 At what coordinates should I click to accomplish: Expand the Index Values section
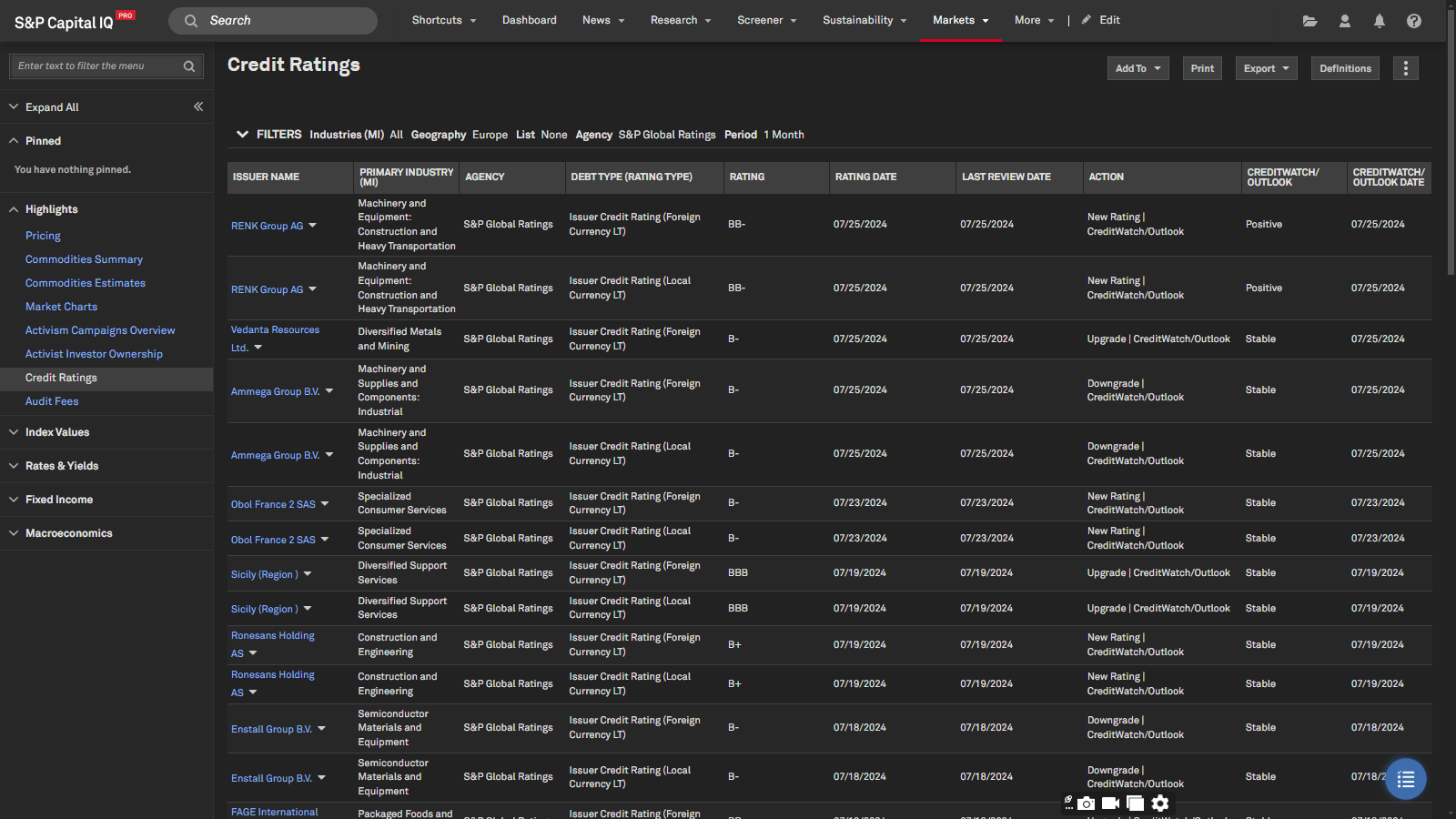coord(57,432)
